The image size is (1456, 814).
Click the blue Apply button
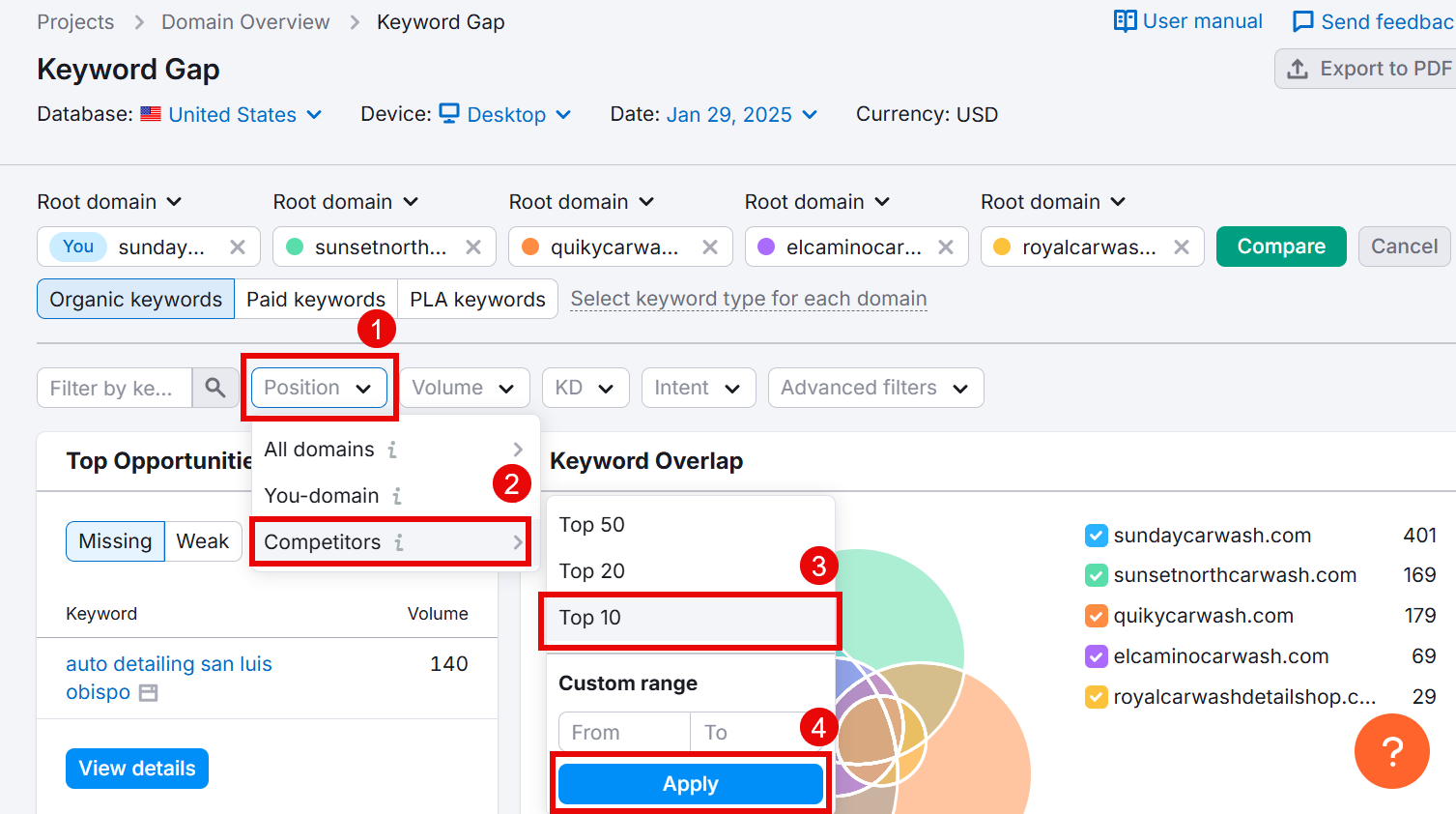point(690,784)
